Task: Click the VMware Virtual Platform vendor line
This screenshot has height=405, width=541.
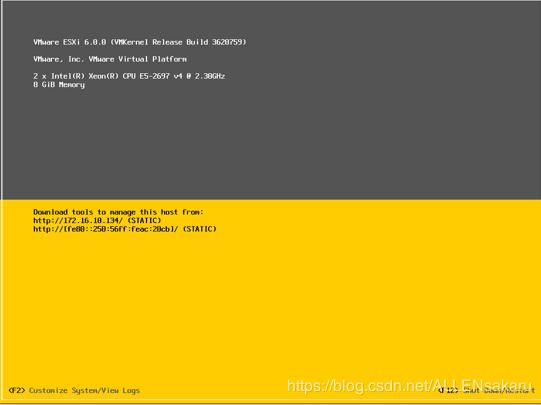Action: (x=110, y=59)
